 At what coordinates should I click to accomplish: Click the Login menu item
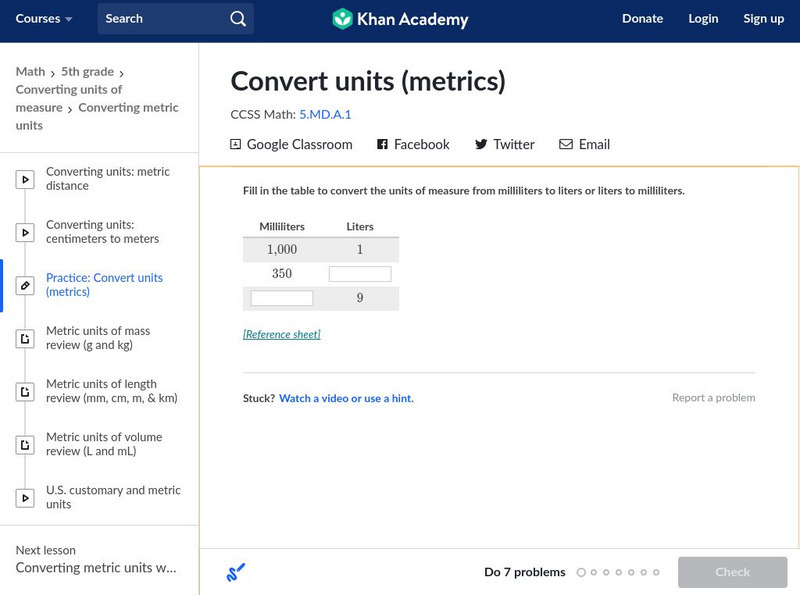(x=703, y=19)
